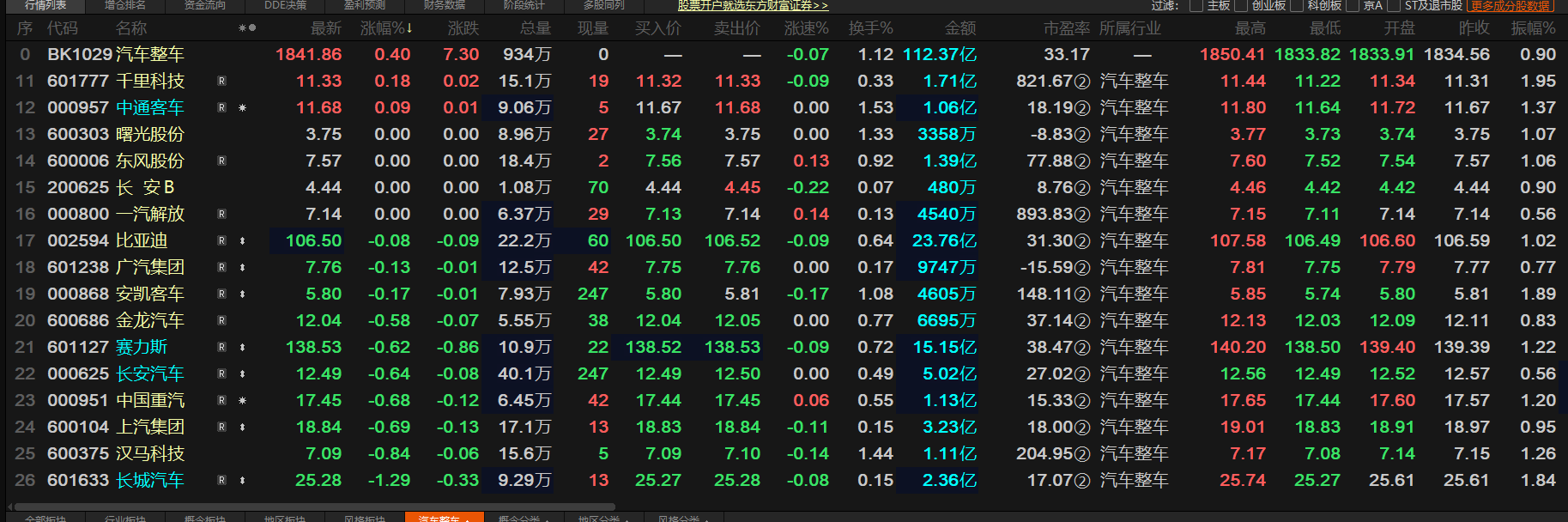Screen dimensions: 1568x522
Task: Click the arrow marker beside 比亚迪
Action: [x=243, y=241]
